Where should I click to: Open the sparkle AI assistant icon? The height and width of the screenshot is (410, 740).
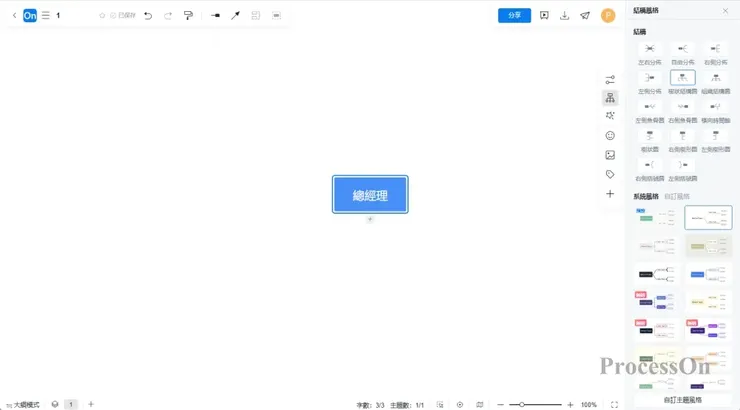pyautogui.click(x=610, y=116)
